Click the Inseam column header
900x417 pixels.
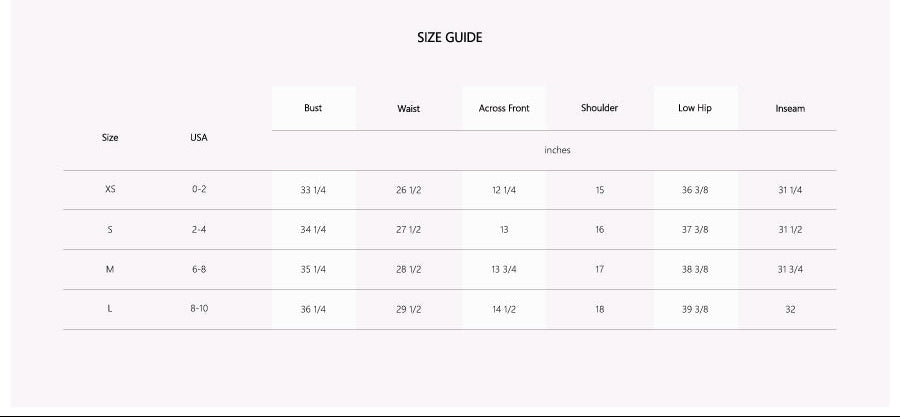click(x=790, y=108)
